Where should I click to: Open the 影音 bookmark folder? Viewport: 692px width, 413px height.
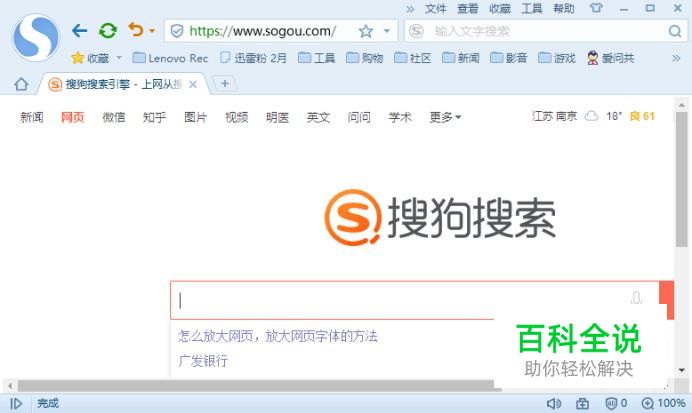click(508, 58)
